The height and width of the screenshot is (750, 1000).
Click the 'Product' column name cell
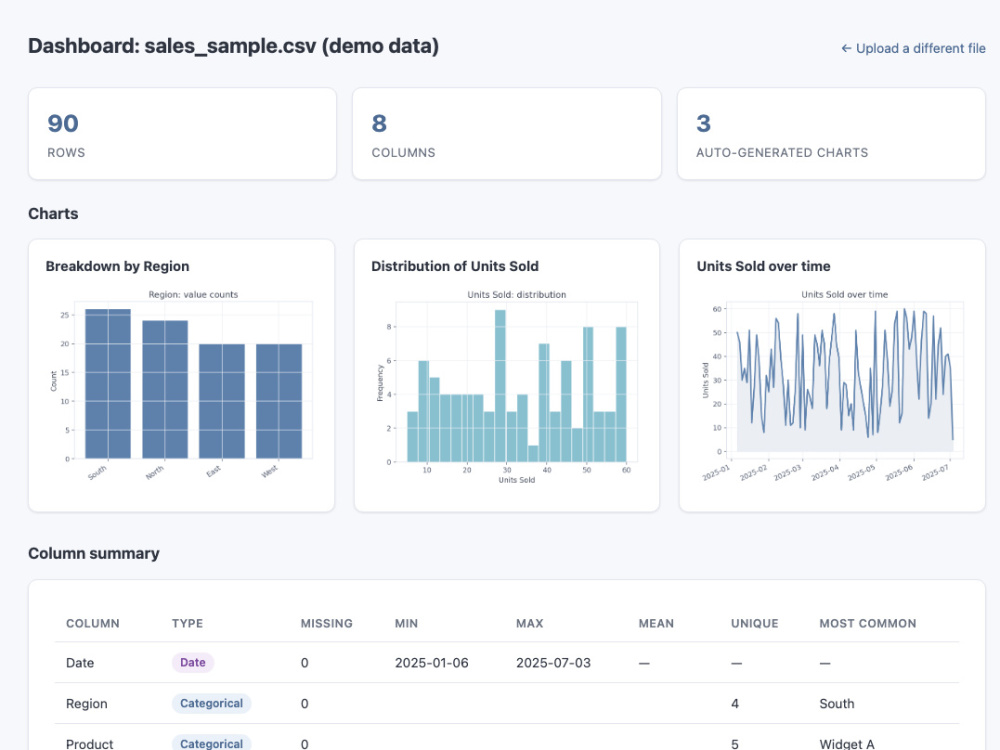[x=89, y=744]
